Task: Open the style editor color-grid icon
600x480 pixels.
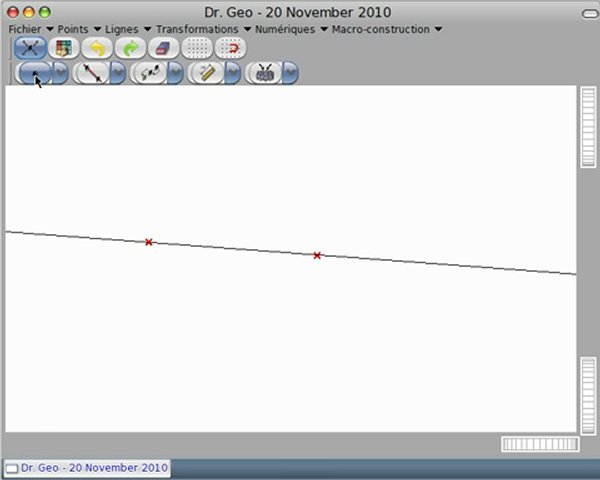Action: [66, 48]
